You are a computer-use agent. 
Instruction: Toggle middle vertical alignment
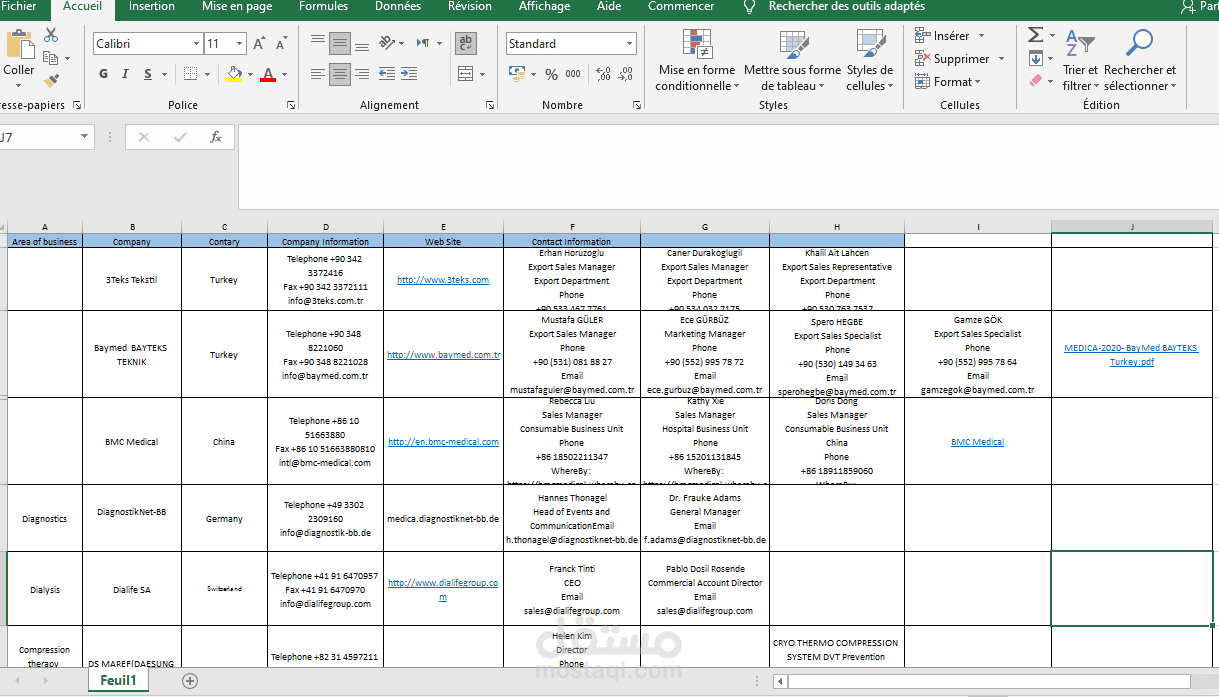click(x=341, y=42)
